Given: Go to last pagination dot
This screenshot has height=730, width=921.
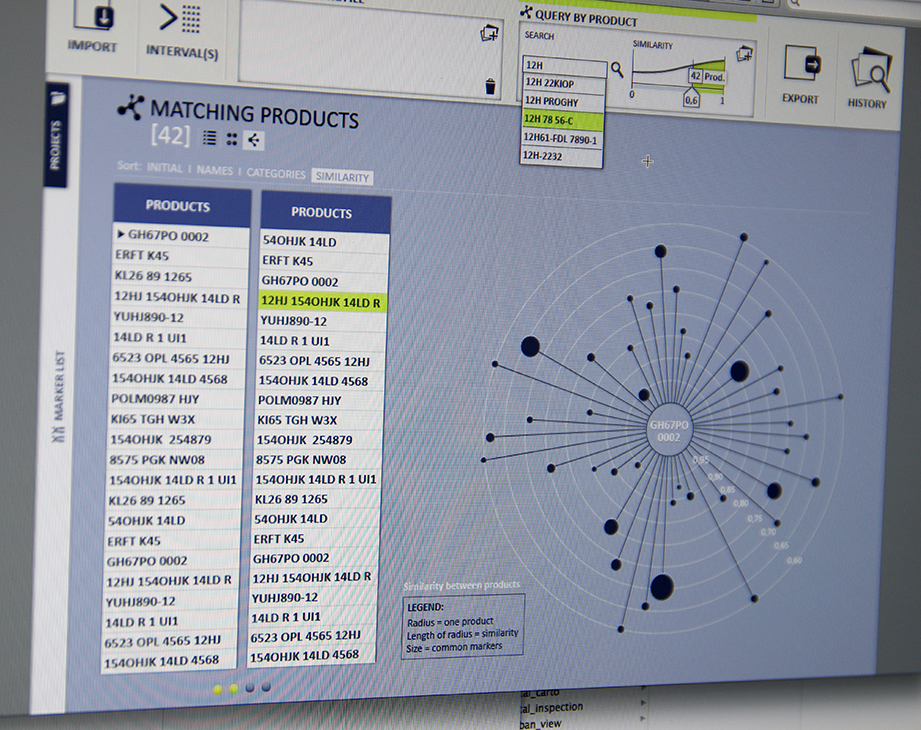Looking at the screenshot, I should pos(266,687).
